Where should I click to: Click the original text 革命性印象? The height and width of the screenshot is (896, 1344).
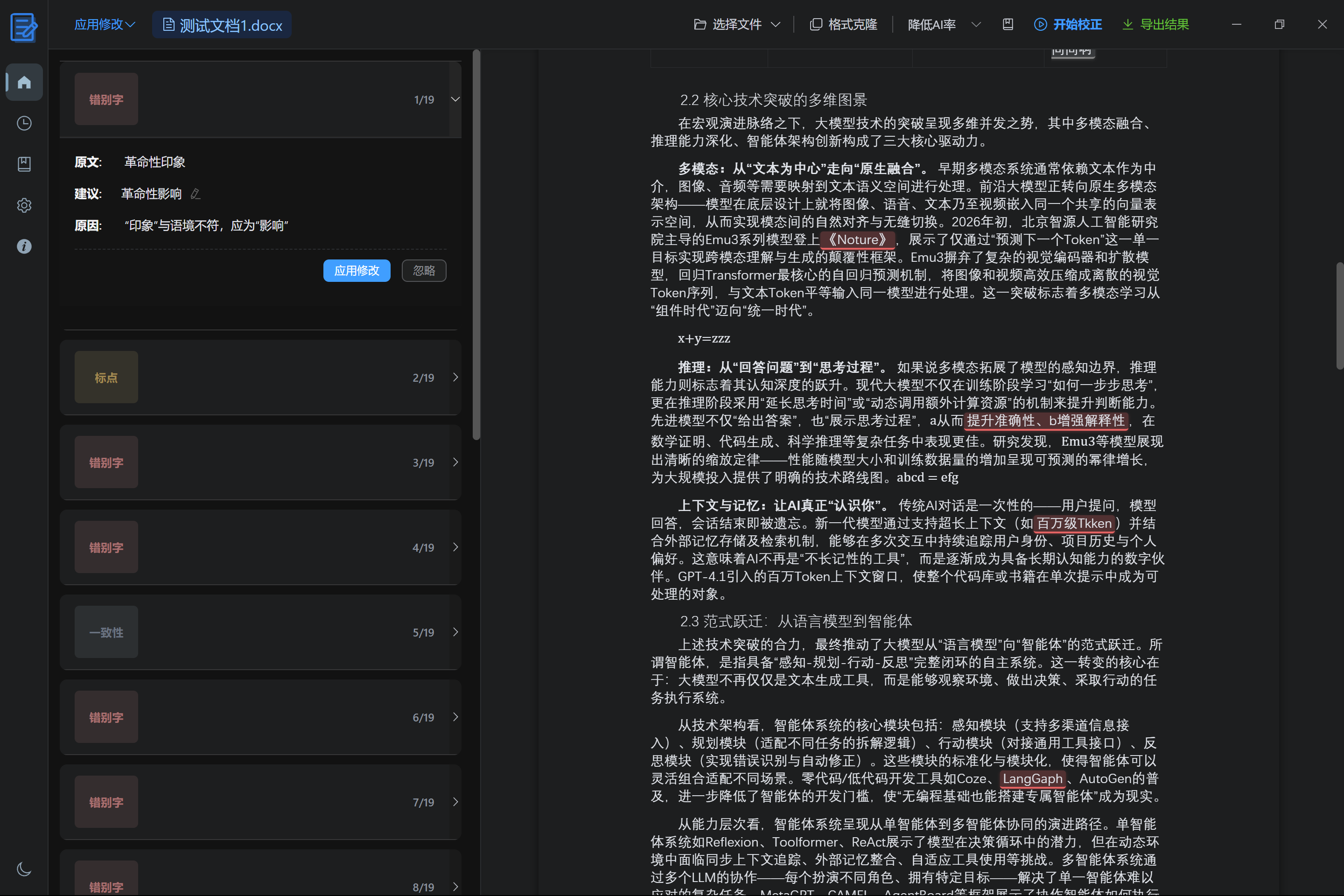pyautogui.click(x=155, y=162)
